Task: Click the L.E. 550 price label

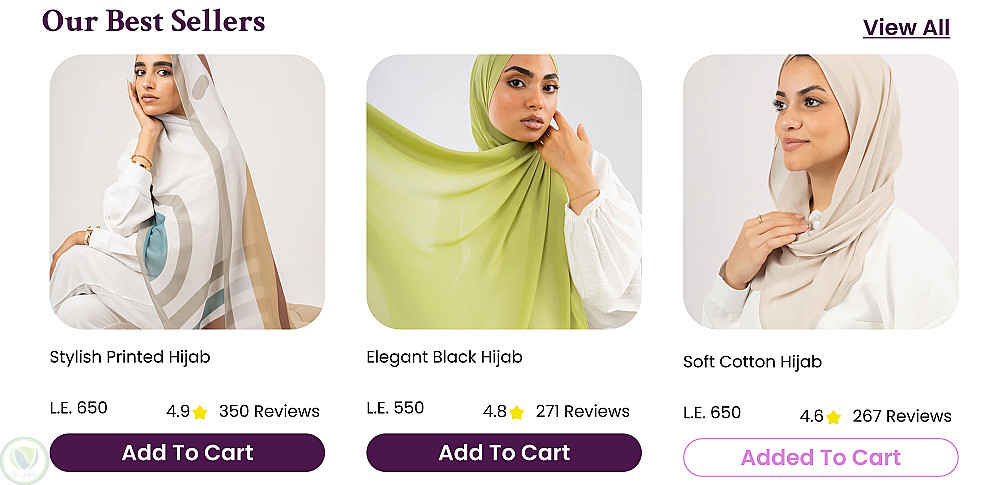Action: [395, 408]
